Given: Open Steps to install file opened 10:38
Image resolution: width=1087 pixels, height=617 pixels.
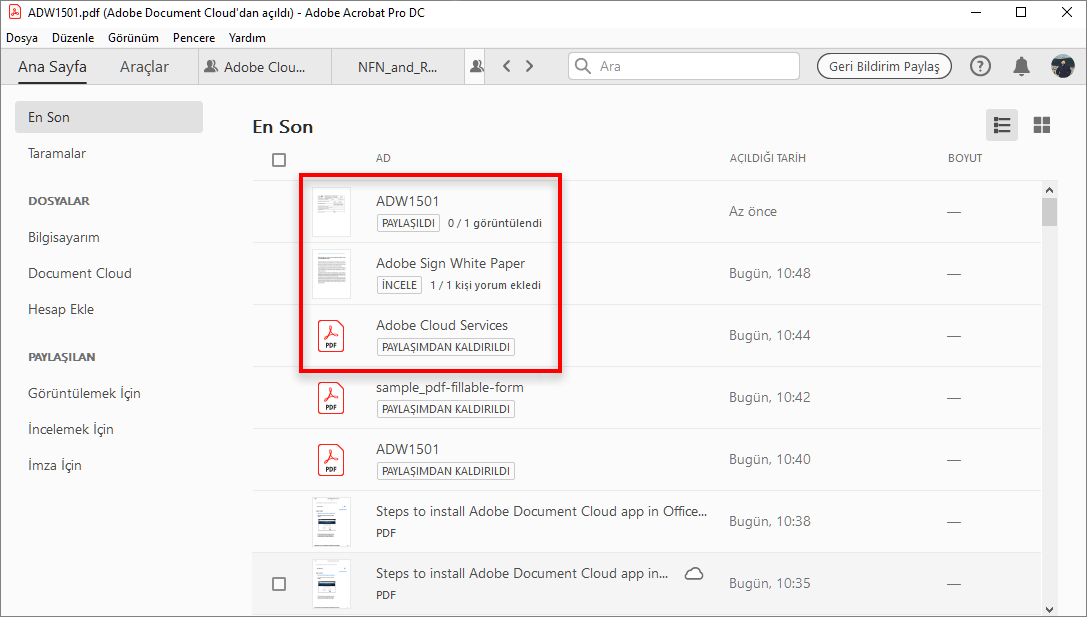Looking at the screenshot, I should pos(541,512).
